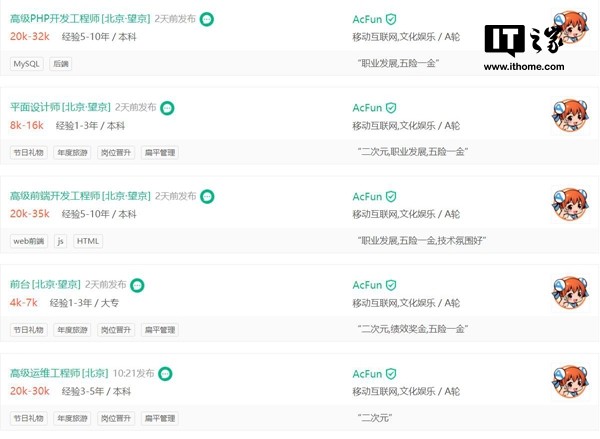Click verified shield next to AcFun in 高级运维 row
Image resolution: width=600 pixels, height=439 pixels.
(391, 374)
